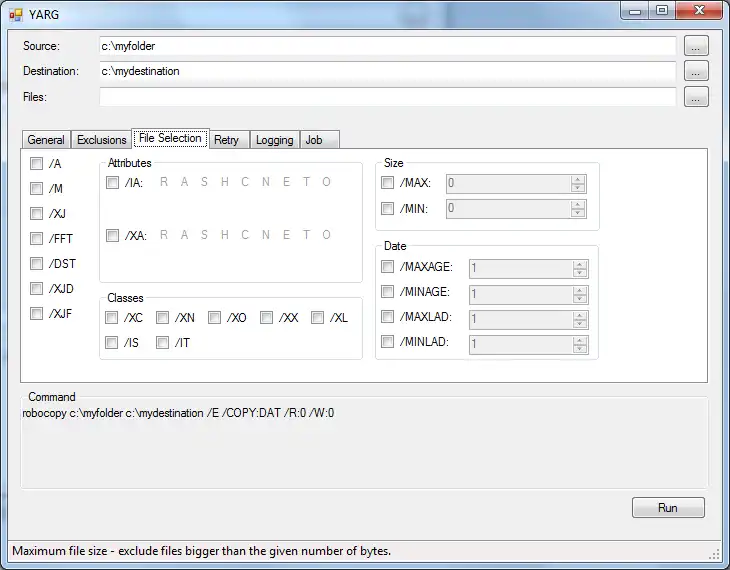Switch to the Job tab
Viewport: 730px width, 570px height.
[319, 140]
